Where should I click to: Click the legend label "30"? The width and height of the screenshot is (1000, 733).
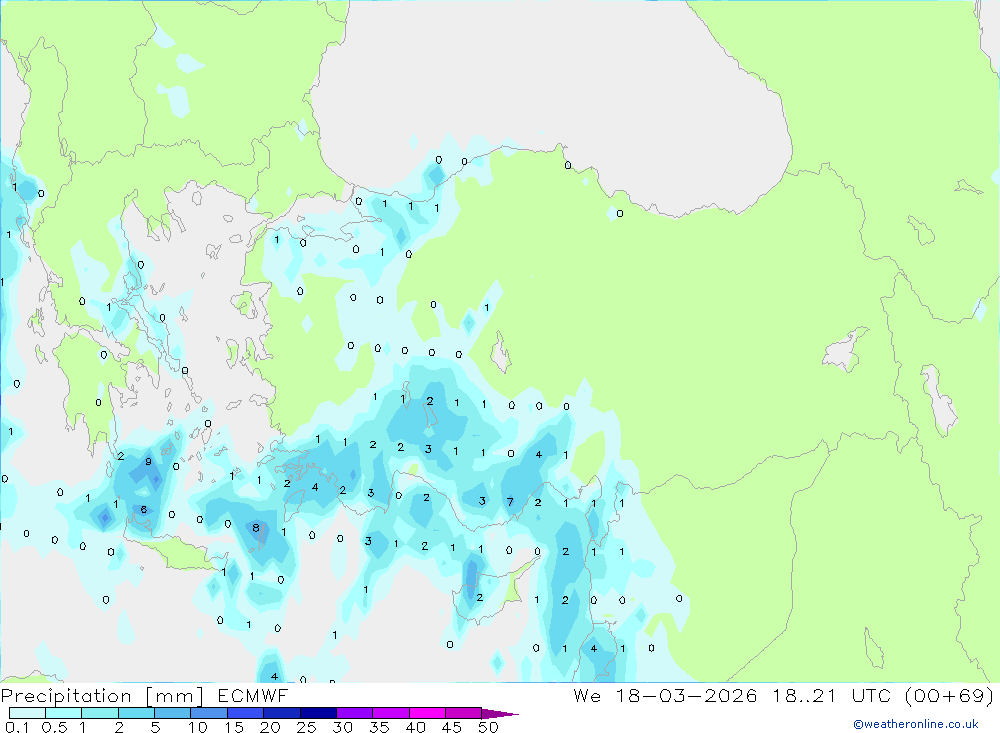342,727
